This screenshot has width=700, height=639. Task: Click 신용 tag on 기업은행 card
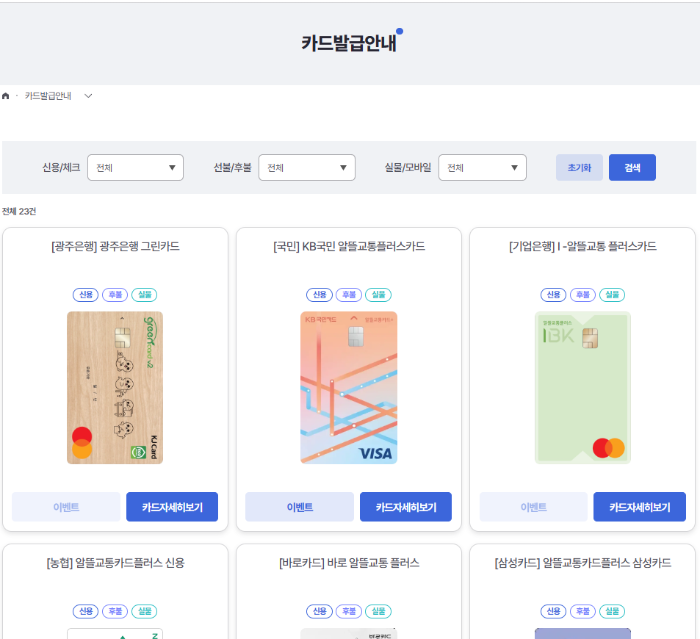pyautogui.click(x=554, y=295)
